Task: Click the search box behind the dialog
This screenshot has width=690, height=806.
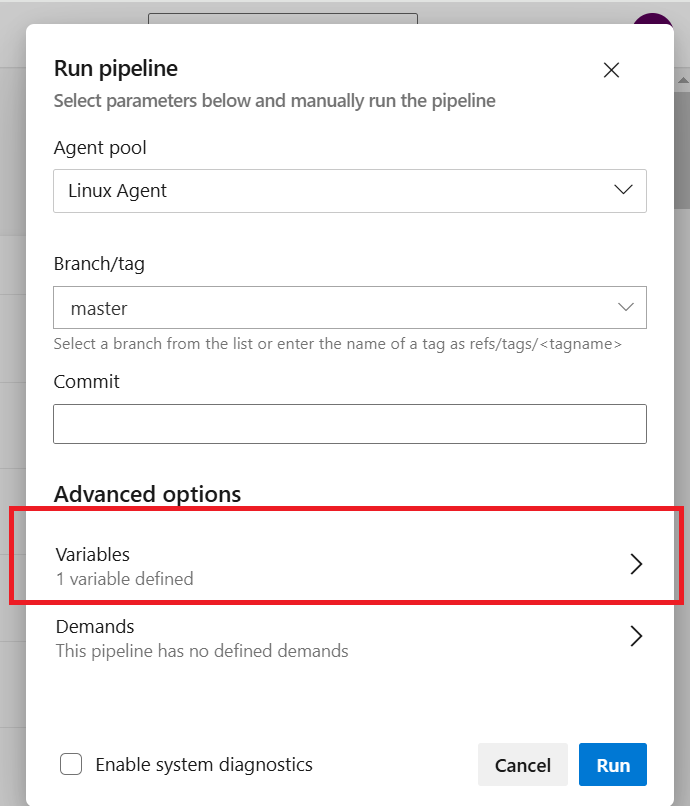Action: click(283, 19)
